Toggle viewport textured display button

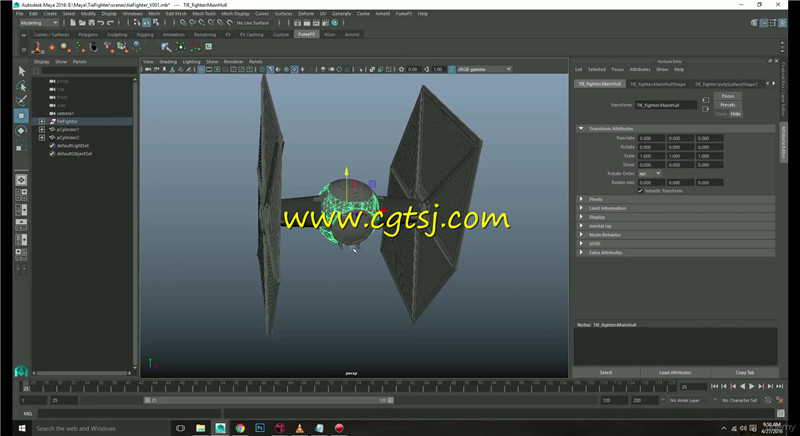(294, 69)
